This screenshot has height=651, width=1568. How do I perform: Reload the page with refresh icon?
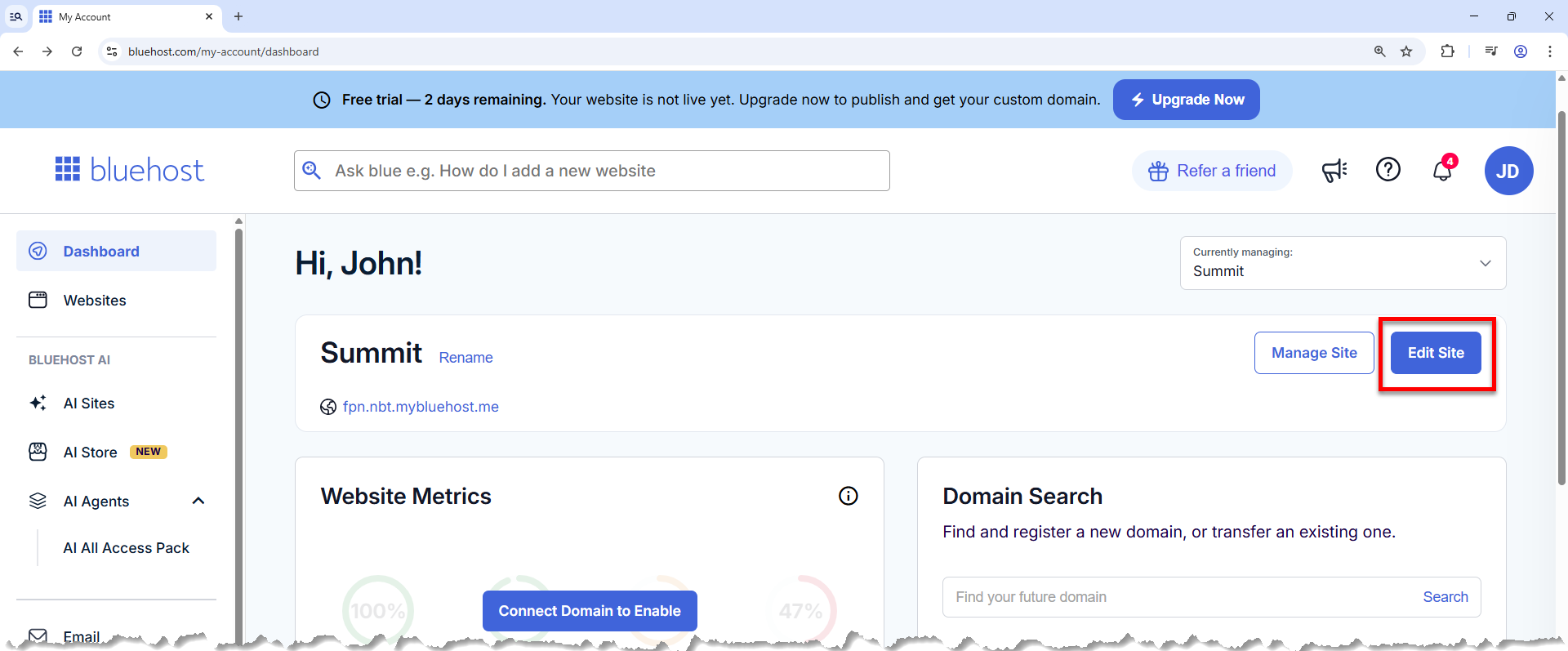[x=77, y=51]
